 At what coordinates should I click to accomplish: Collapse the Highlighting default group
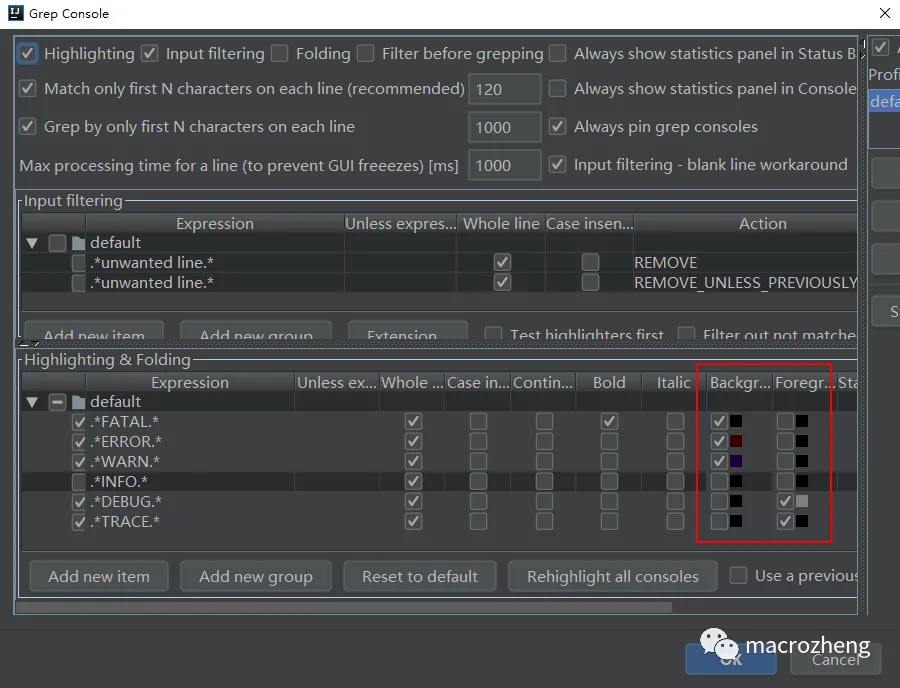(x=32, y=402)
